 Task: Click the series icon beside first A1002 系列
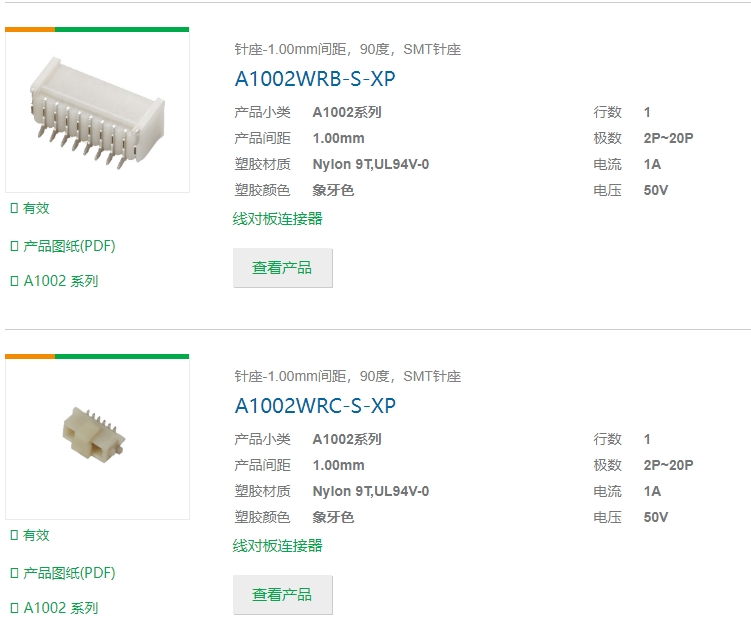14,281
